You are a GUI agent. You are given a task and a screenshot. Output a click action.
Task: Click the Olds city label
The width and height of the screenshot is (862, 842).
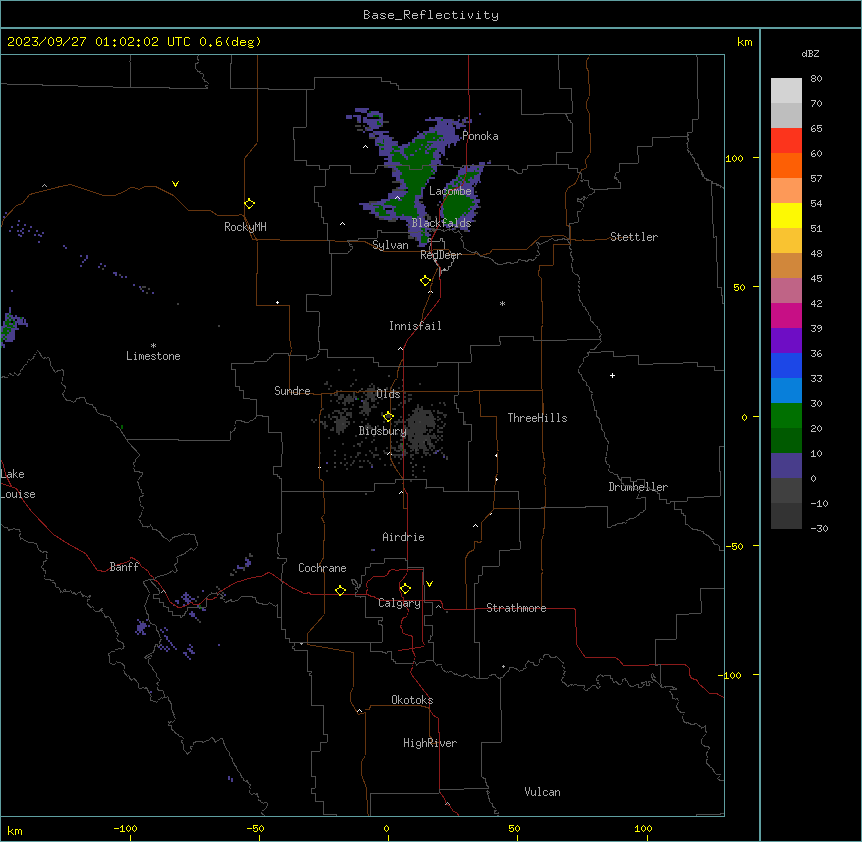[388, 394]
